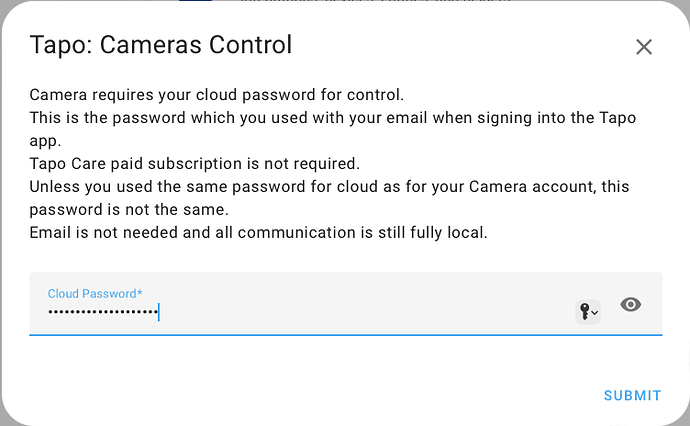Screen dimensions: 690x426
Task: Click 'Tapo Care paid subscription' line
Action: (194, 163)
